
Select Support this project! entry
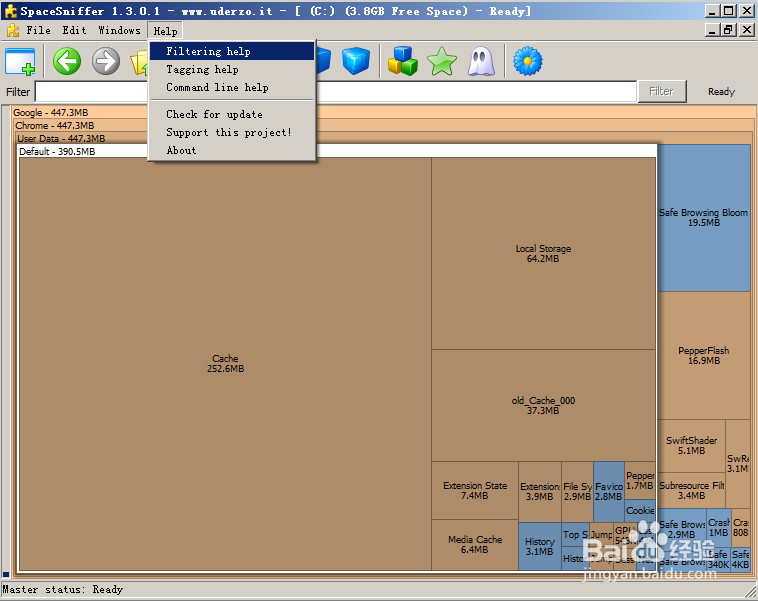232,132
